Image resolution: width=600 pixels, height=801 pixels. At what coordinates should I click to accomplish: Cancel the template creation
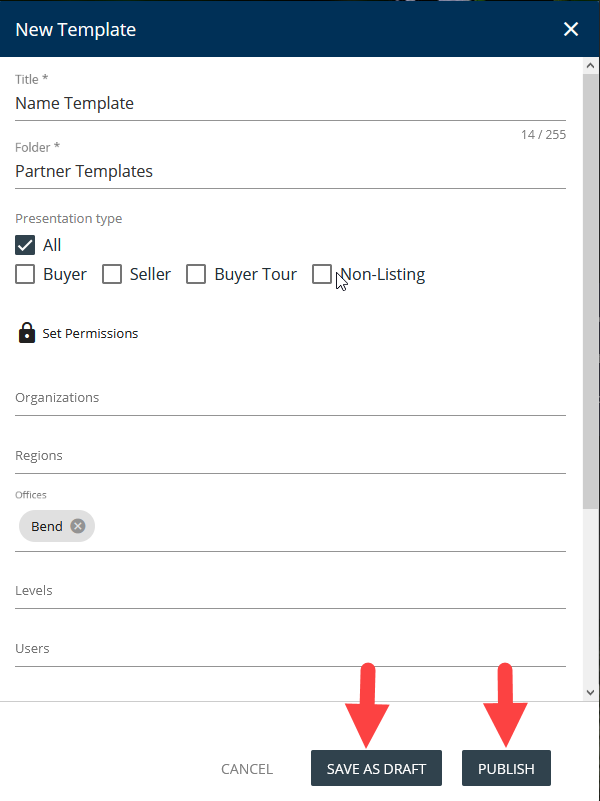[x=247, y=769]
